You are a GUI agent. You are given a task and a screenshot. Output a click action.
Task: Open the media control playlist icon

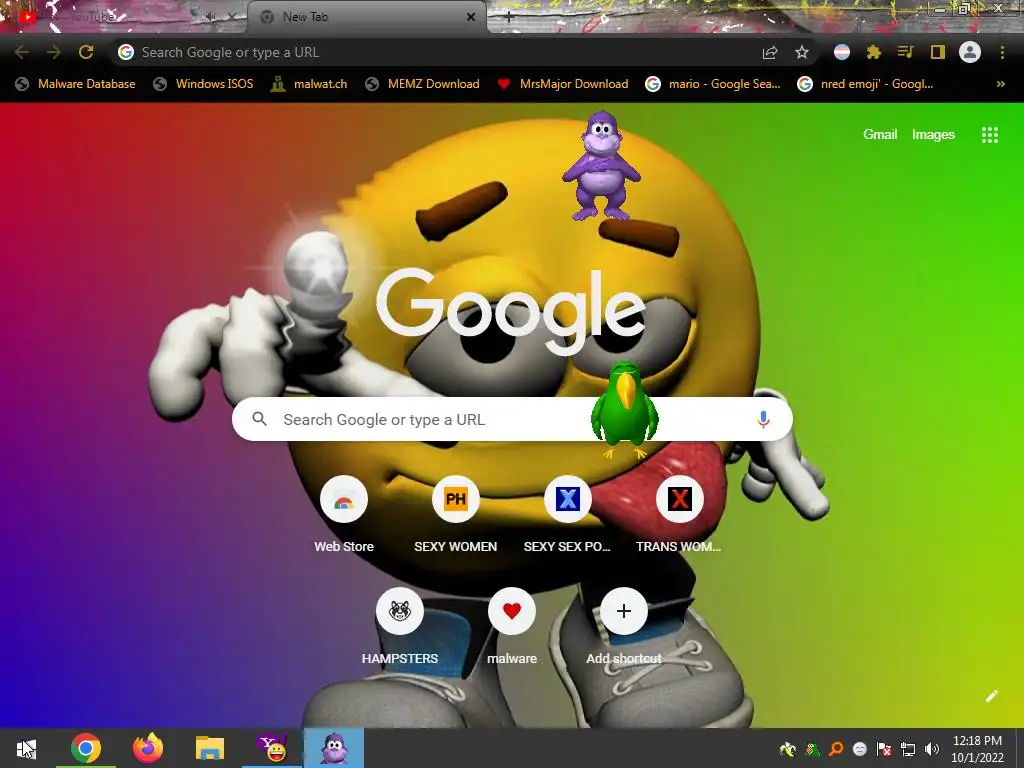905,52
